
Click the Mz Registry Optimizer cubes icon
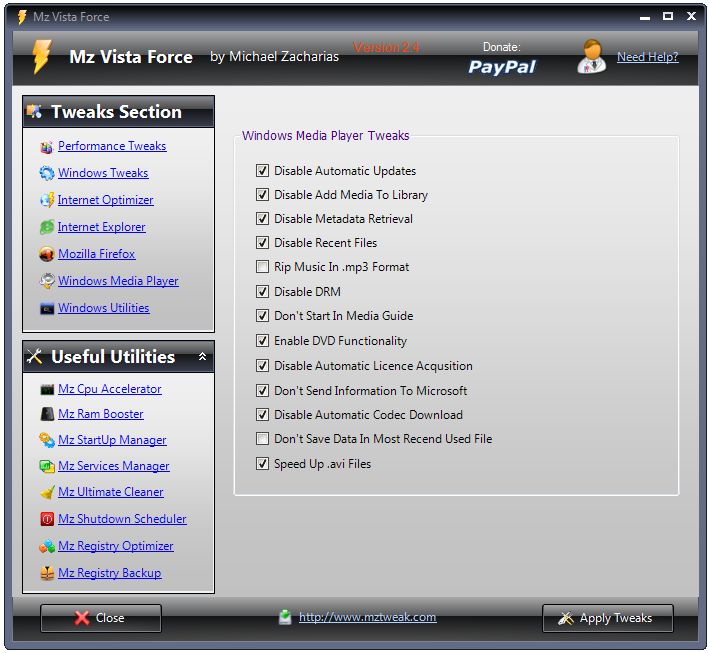(47, 546)
